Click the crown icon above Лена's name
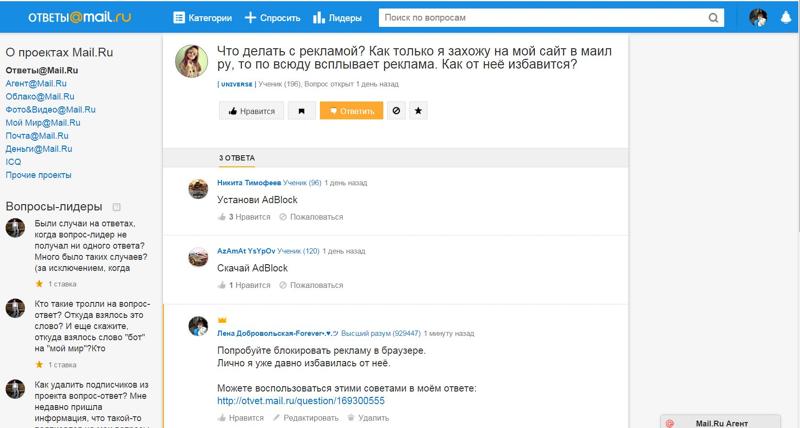Viewport: 800px width, 428px height. click(222, 320)
